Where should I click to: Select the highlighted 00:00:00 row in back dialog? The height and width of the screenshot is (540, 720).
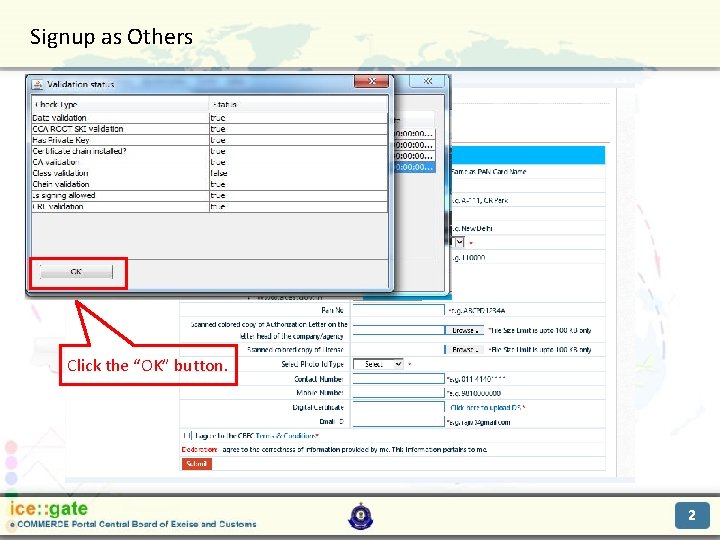click(x=414, y=167)
